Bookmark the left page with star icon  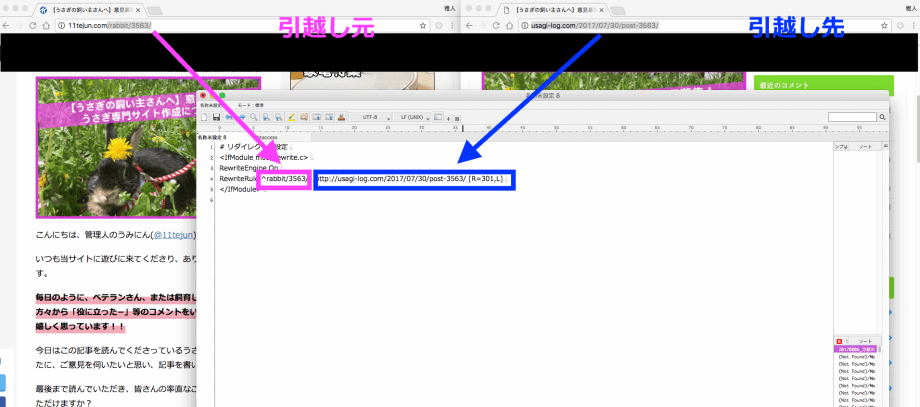point(421,24)
